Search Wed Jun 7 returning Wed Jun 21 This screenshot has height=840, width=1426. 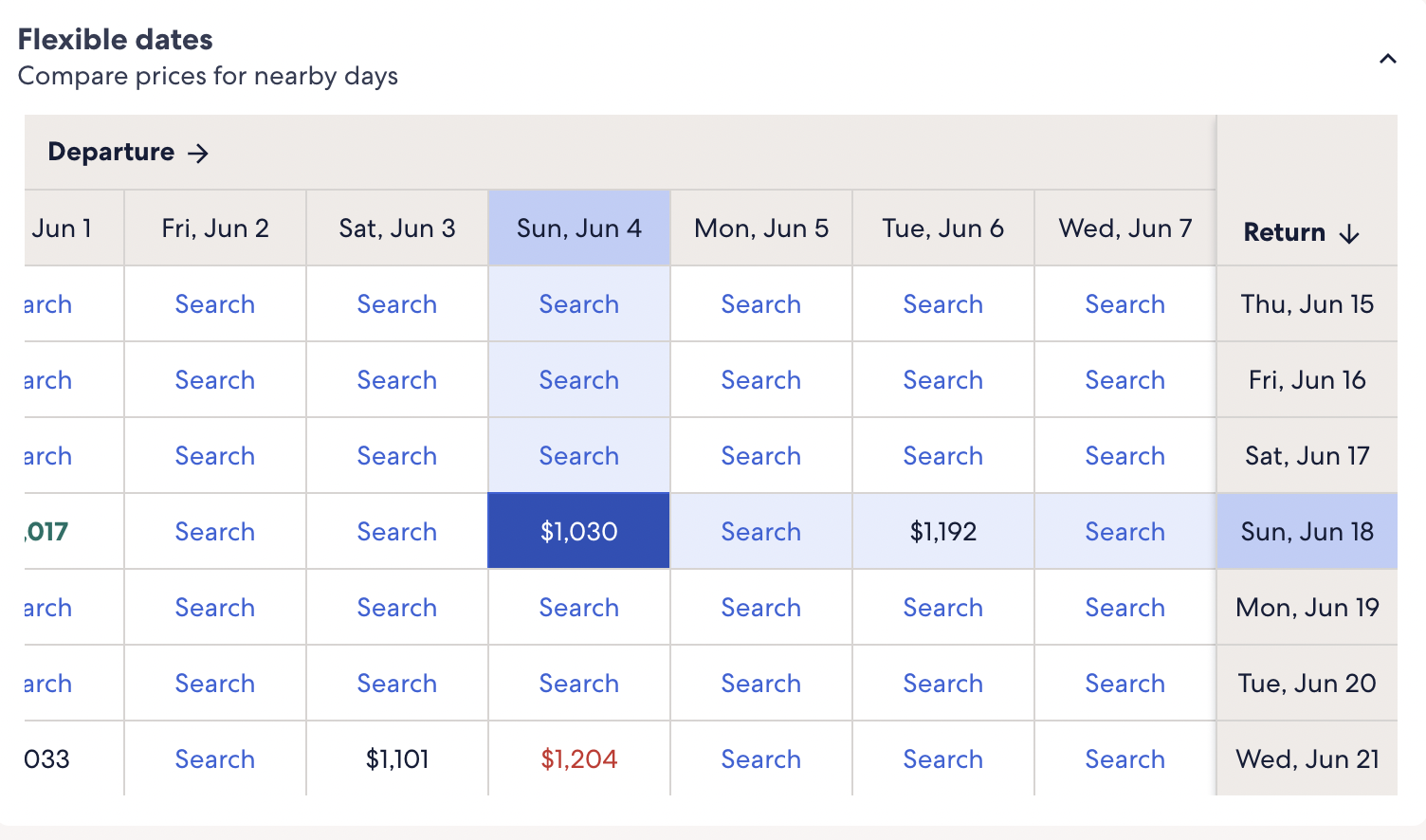click(x=1125, y=758)
